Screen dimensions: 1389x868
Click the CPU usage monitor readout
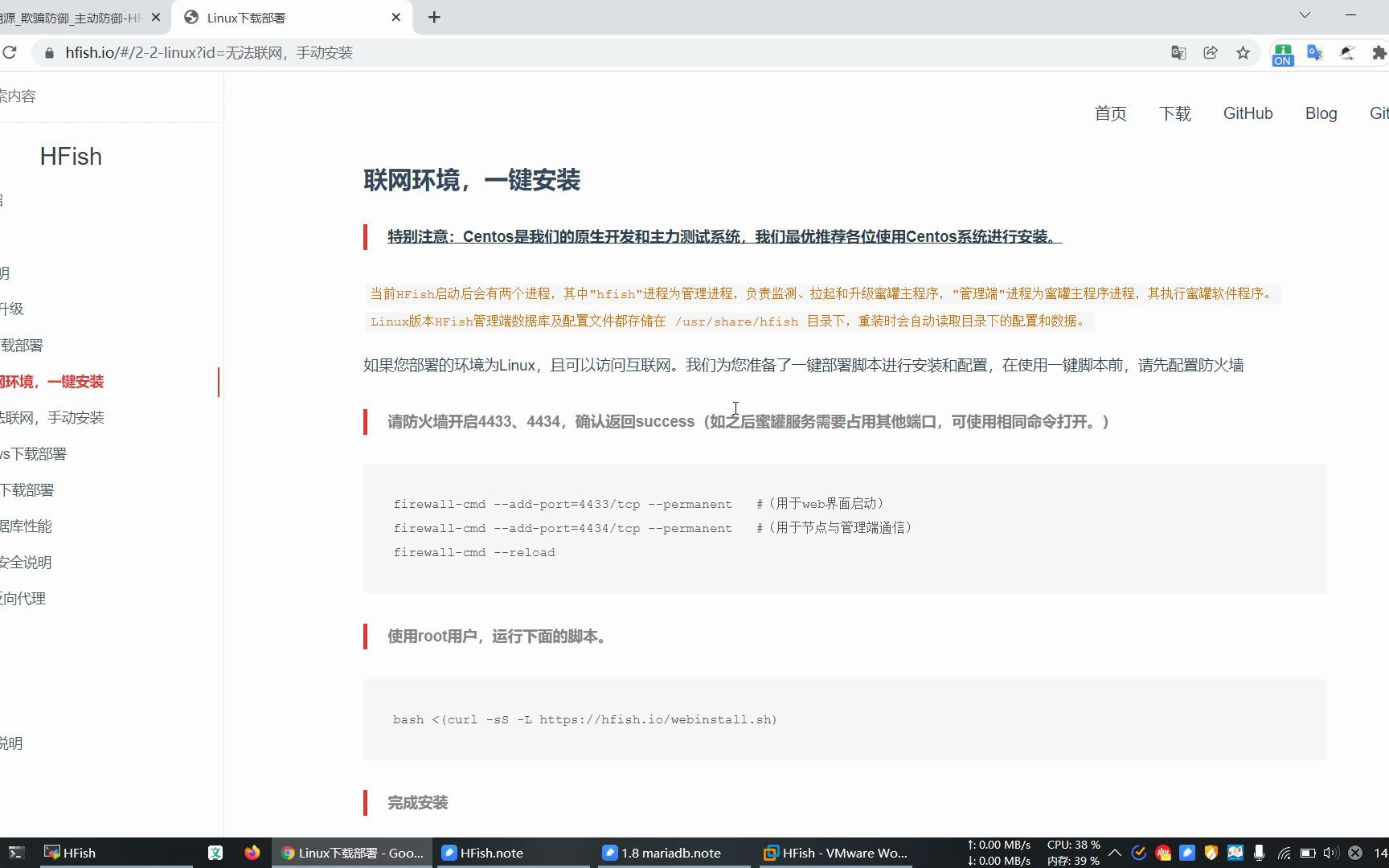[x=1073, y=845]
